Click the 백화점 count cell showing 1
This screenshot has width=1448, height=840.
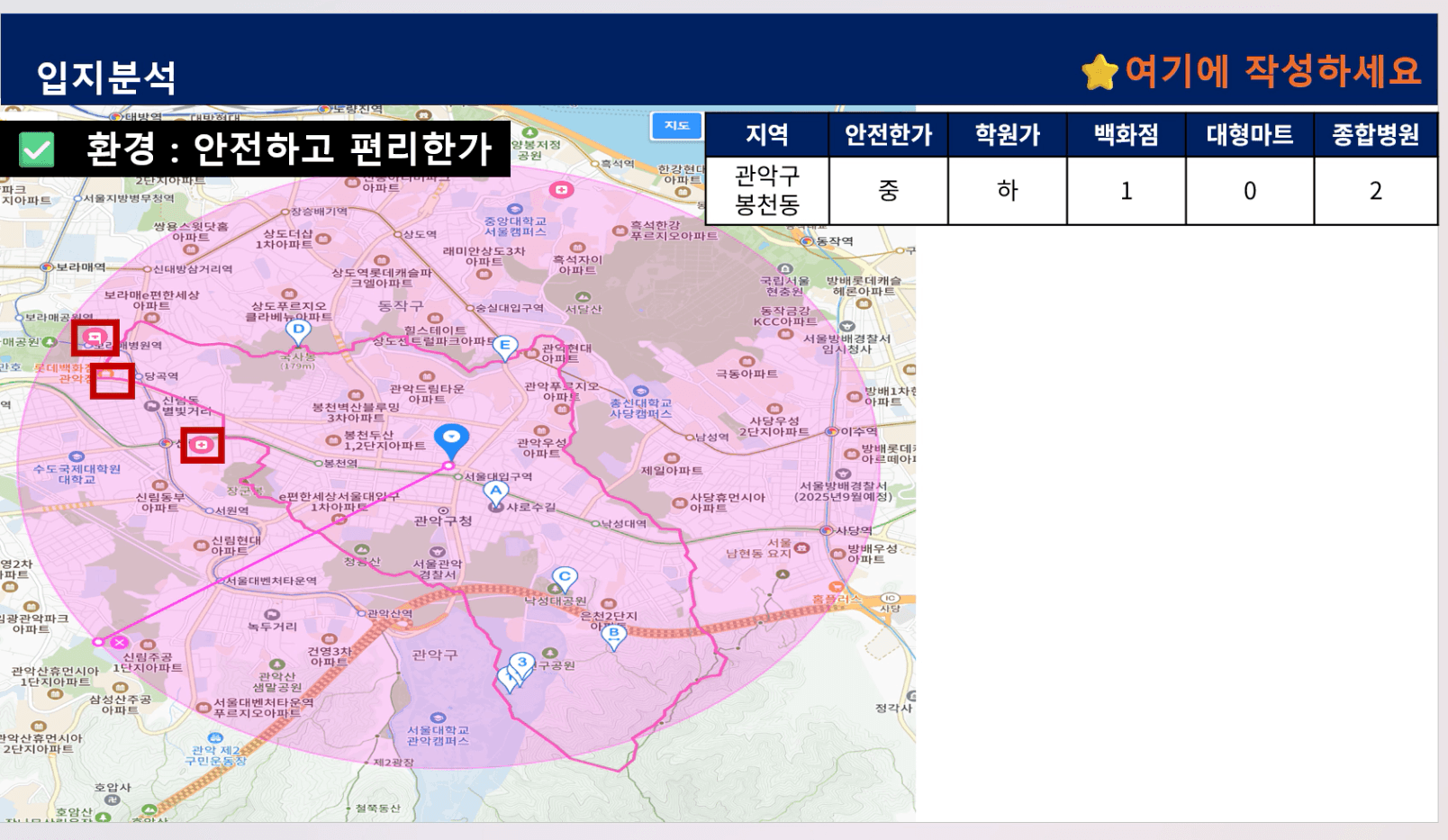pos(1127,191)
